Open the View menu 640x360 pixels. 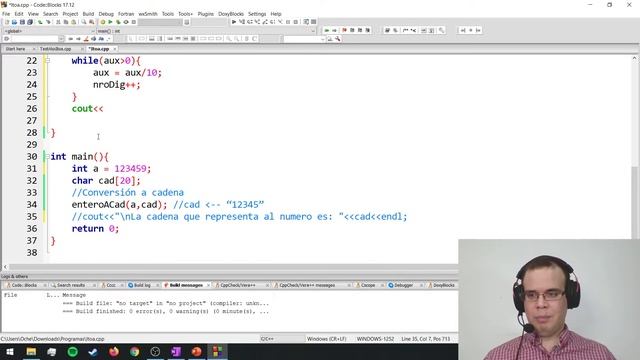click(x=33, y=13)
